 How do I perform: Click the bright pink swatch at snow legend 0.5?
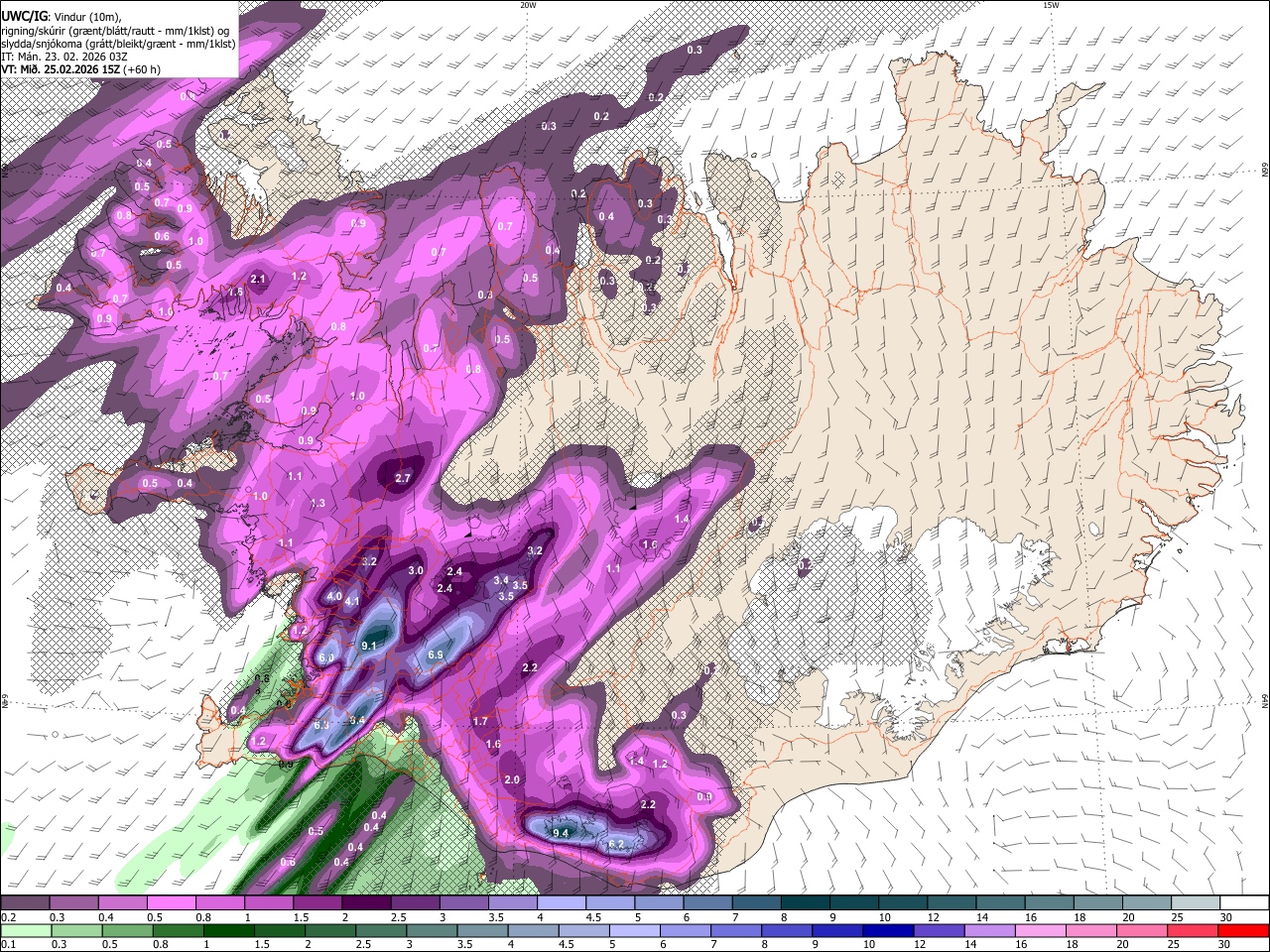(171, 902)
